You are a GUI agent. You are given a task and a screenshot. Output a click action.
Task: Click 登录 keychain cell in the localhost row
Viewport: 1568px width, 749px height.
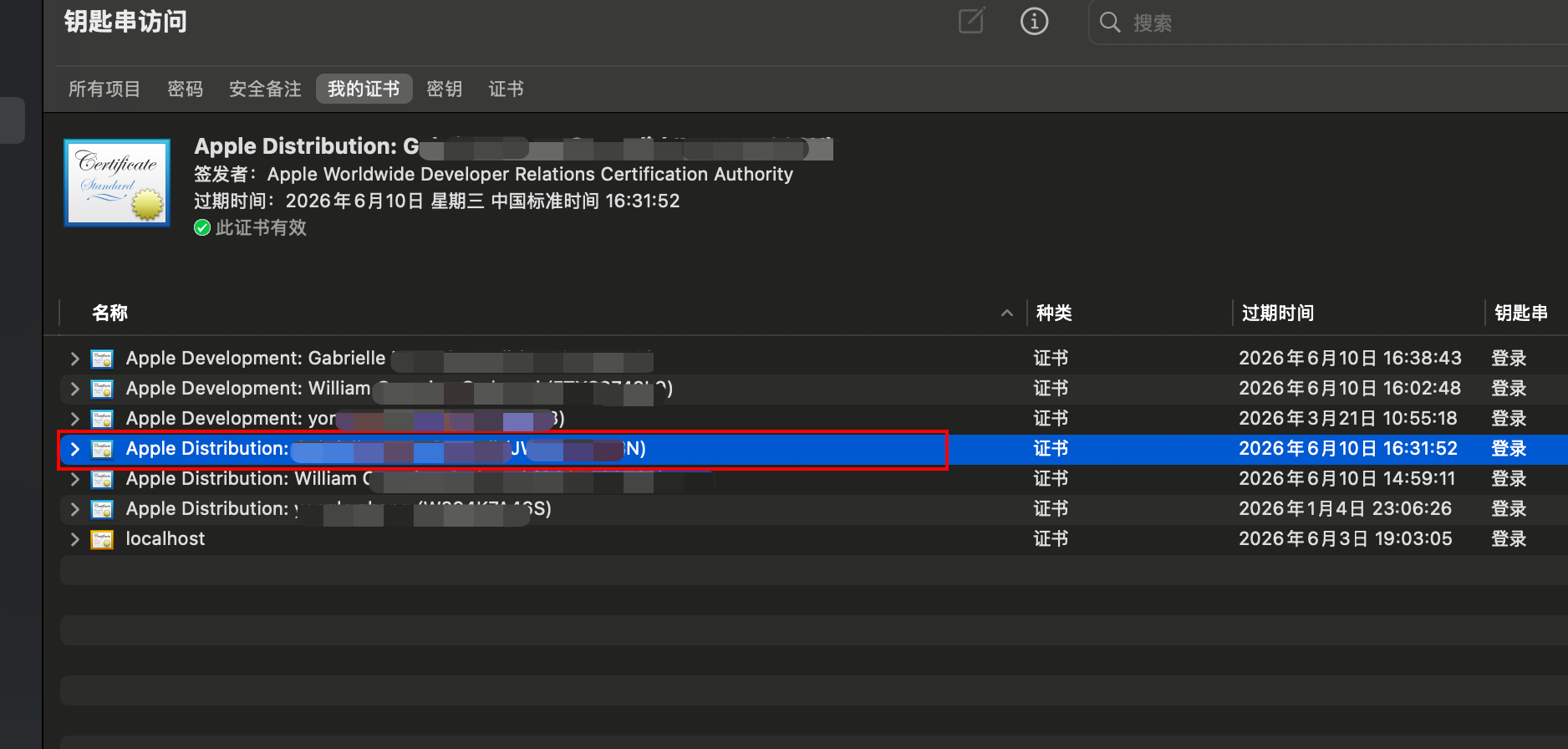coord(1509,538)
